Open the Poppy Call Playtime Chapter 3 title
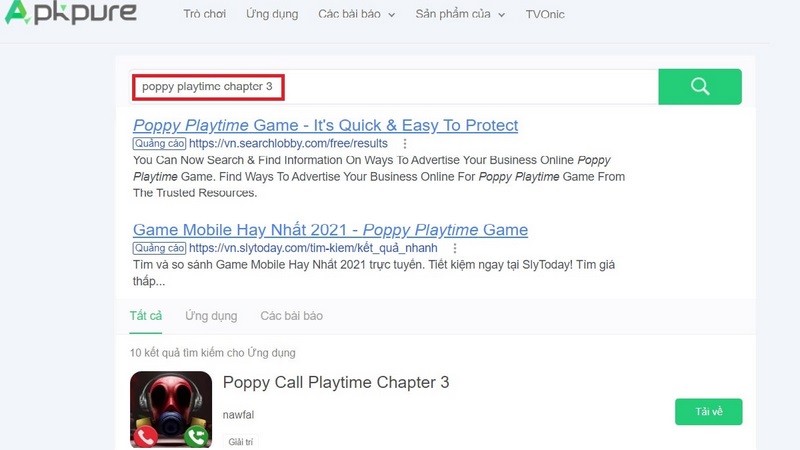Image resolution: width=800 pixels, height=450 pixels. coord(336,383)
